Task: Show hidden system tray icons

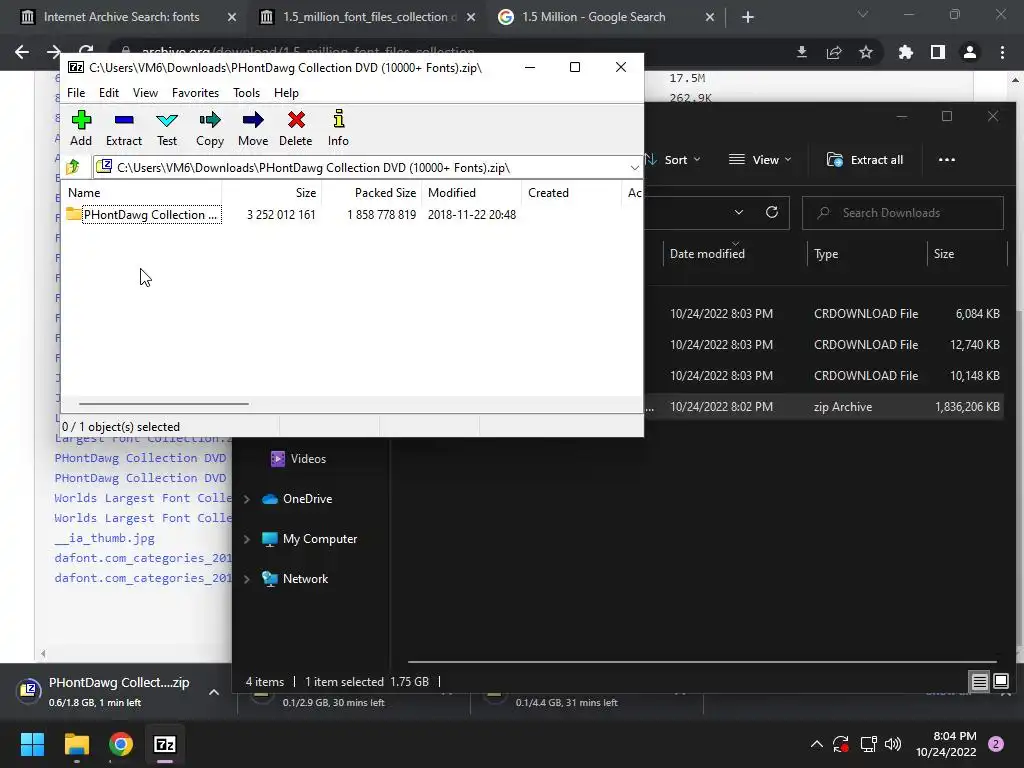Action: click(x=816, y=744)
